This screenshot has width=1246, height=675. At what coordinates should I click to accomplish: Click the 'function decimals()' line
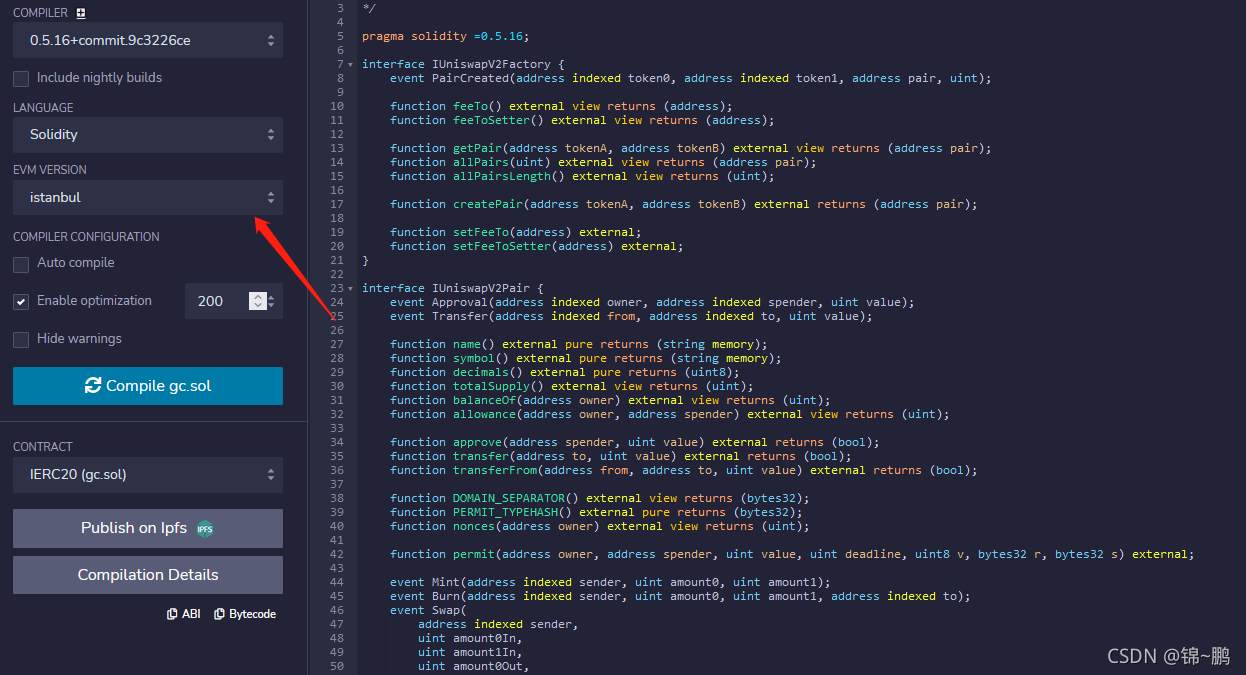(564, 372)
